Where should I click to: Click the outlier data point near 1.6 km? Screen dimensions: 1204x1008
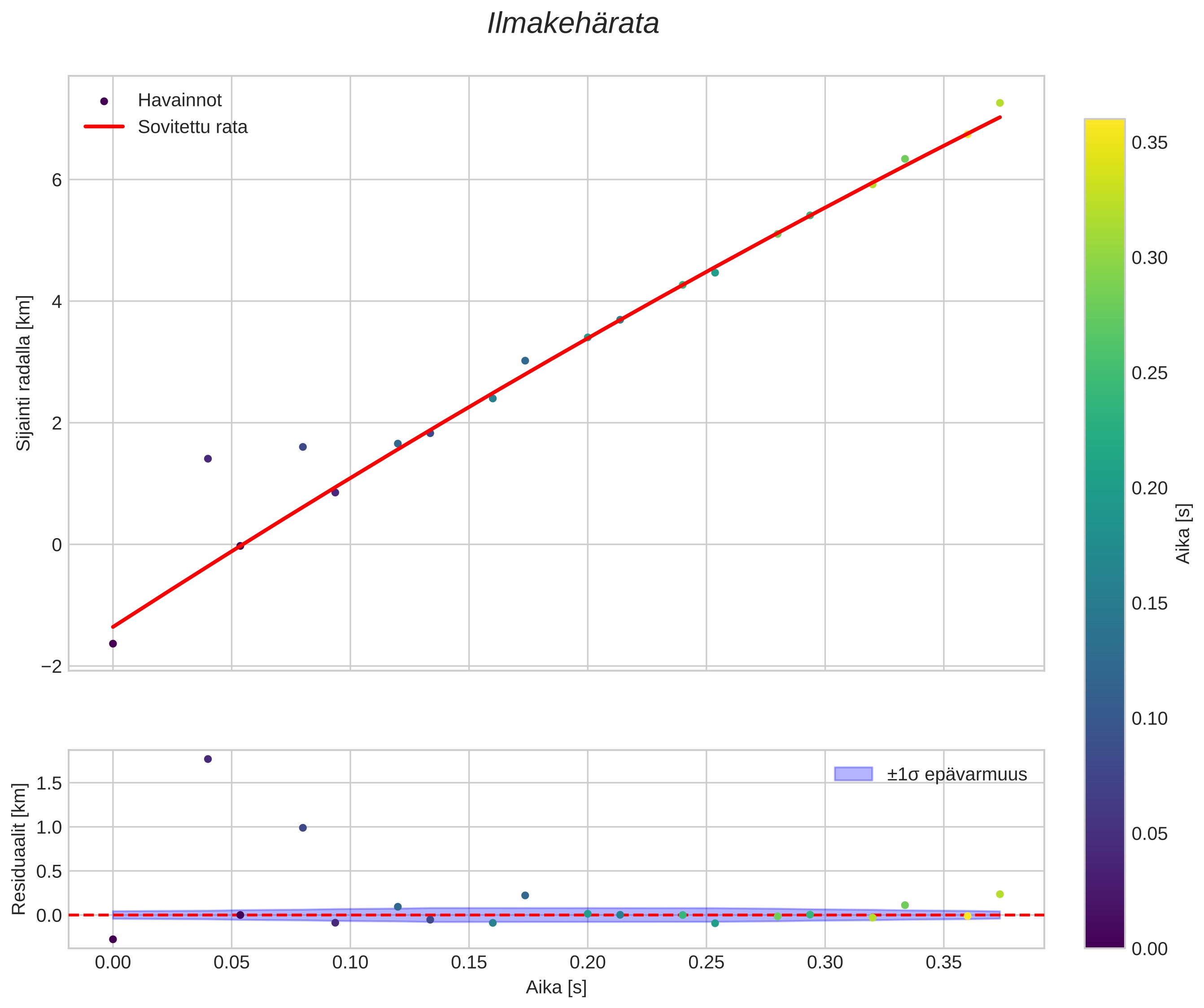(303, 447)
